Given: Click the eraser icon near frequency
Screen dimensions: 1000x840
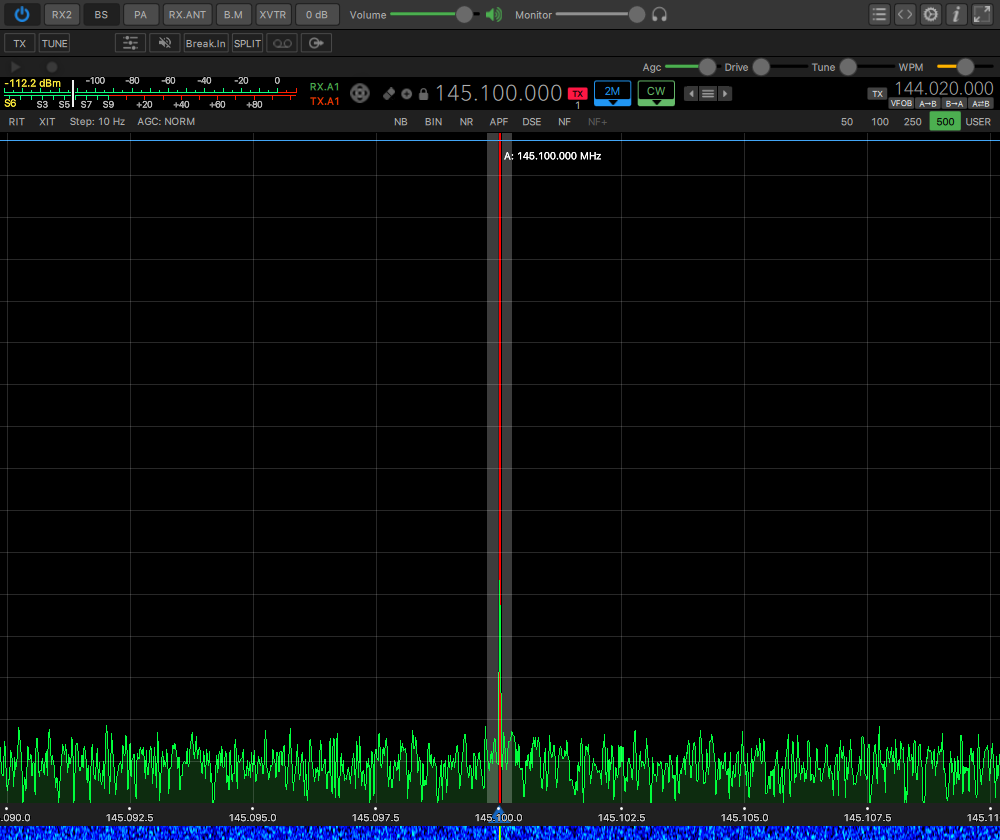Looking at the screenshot, I should click(x=388, y=94).
